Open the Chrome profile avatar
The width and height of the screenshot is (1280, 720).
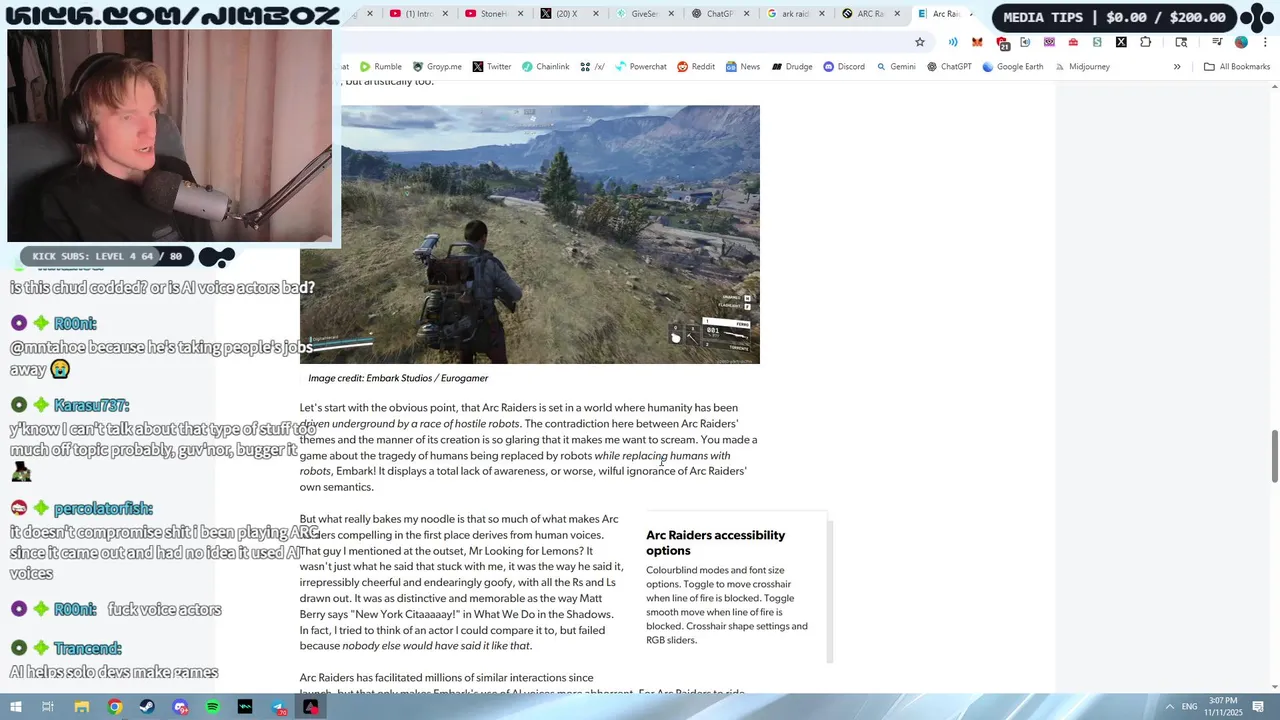1241,42
